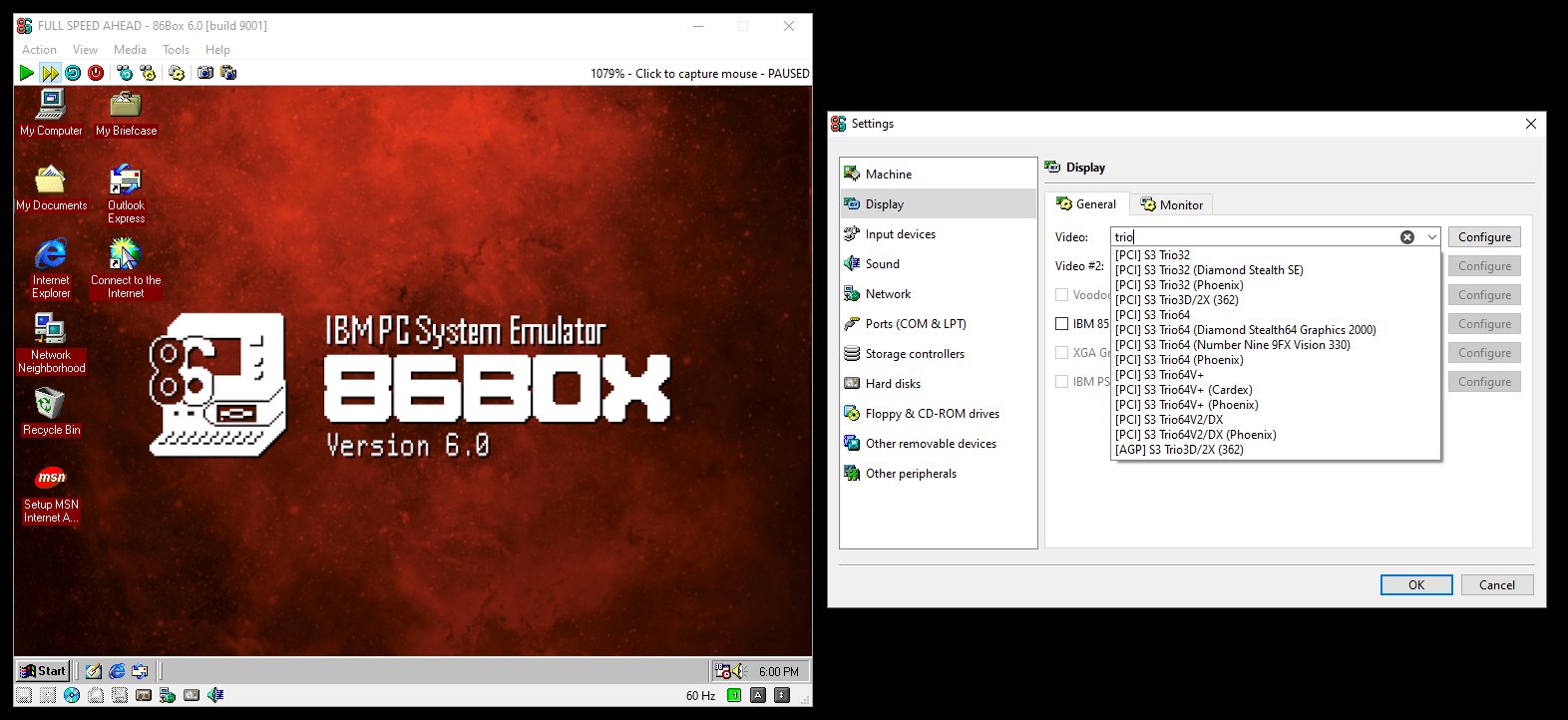Click the yellow fast-forward toolbar icon
1568x720 pixels.
click(x=50, y=73)
